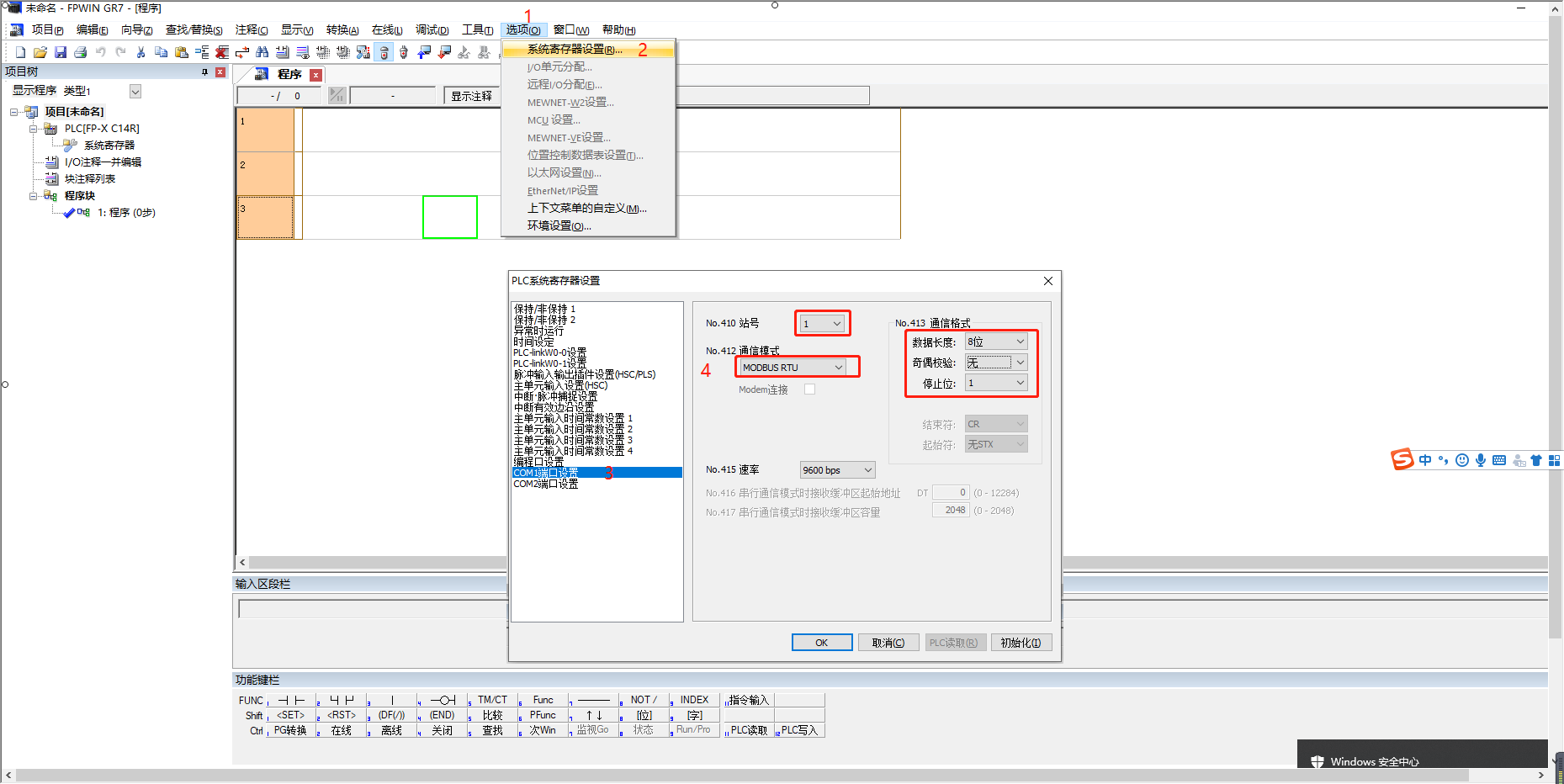Click the binoculars Find icon
1564x784 pixels.
262,52
